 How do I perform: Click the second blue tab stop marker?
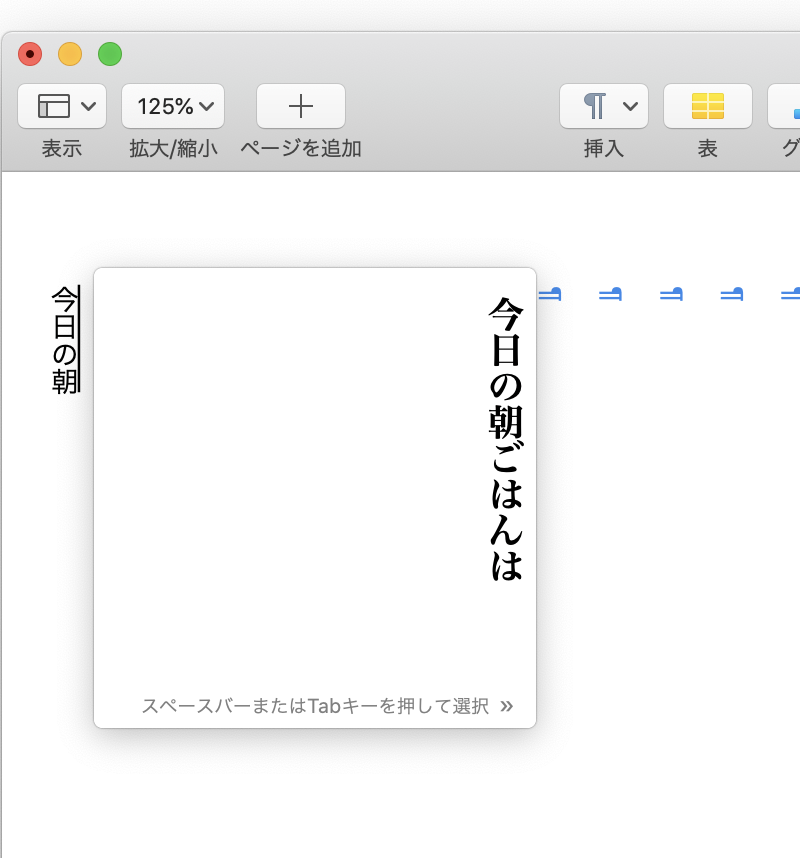click(611, 294)
